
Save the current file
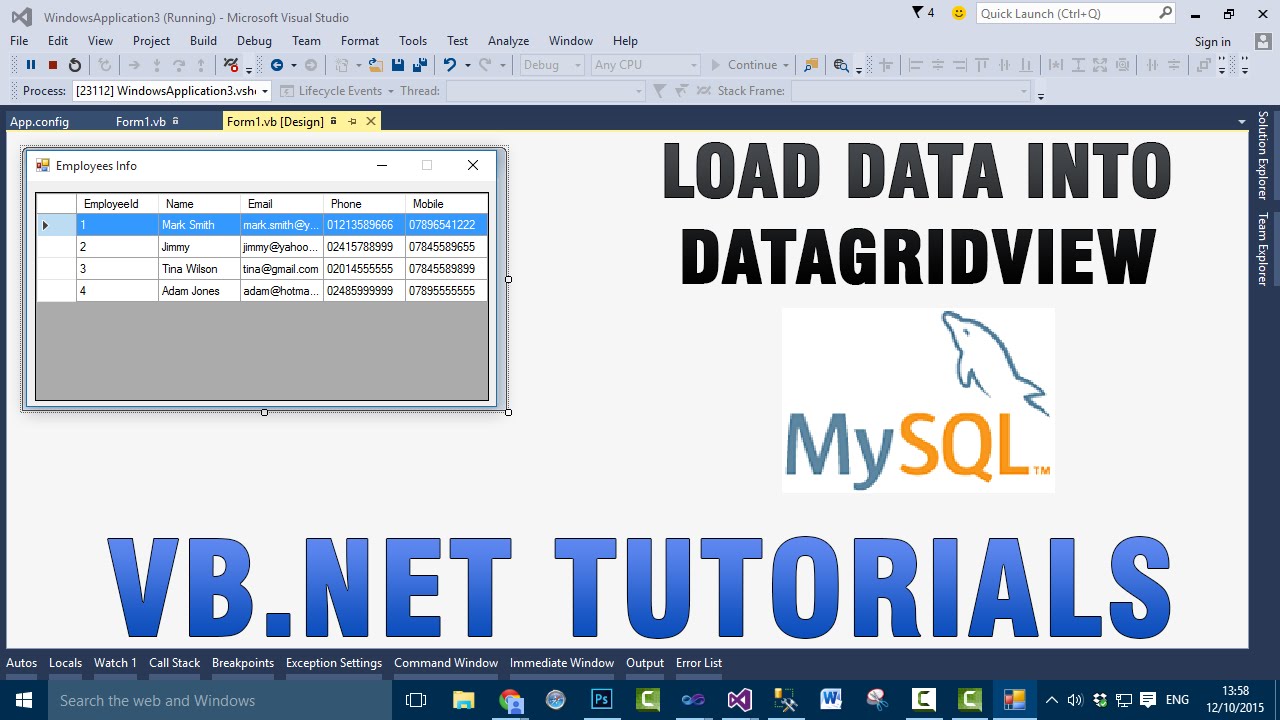click(398, 65)
